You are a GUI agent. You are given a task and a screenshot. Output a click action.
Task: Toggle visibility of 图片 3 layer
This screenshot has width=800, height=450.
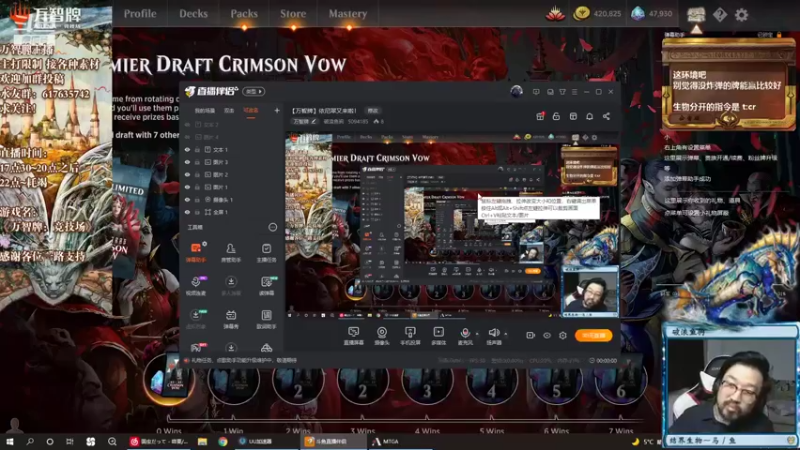point(187,162)
